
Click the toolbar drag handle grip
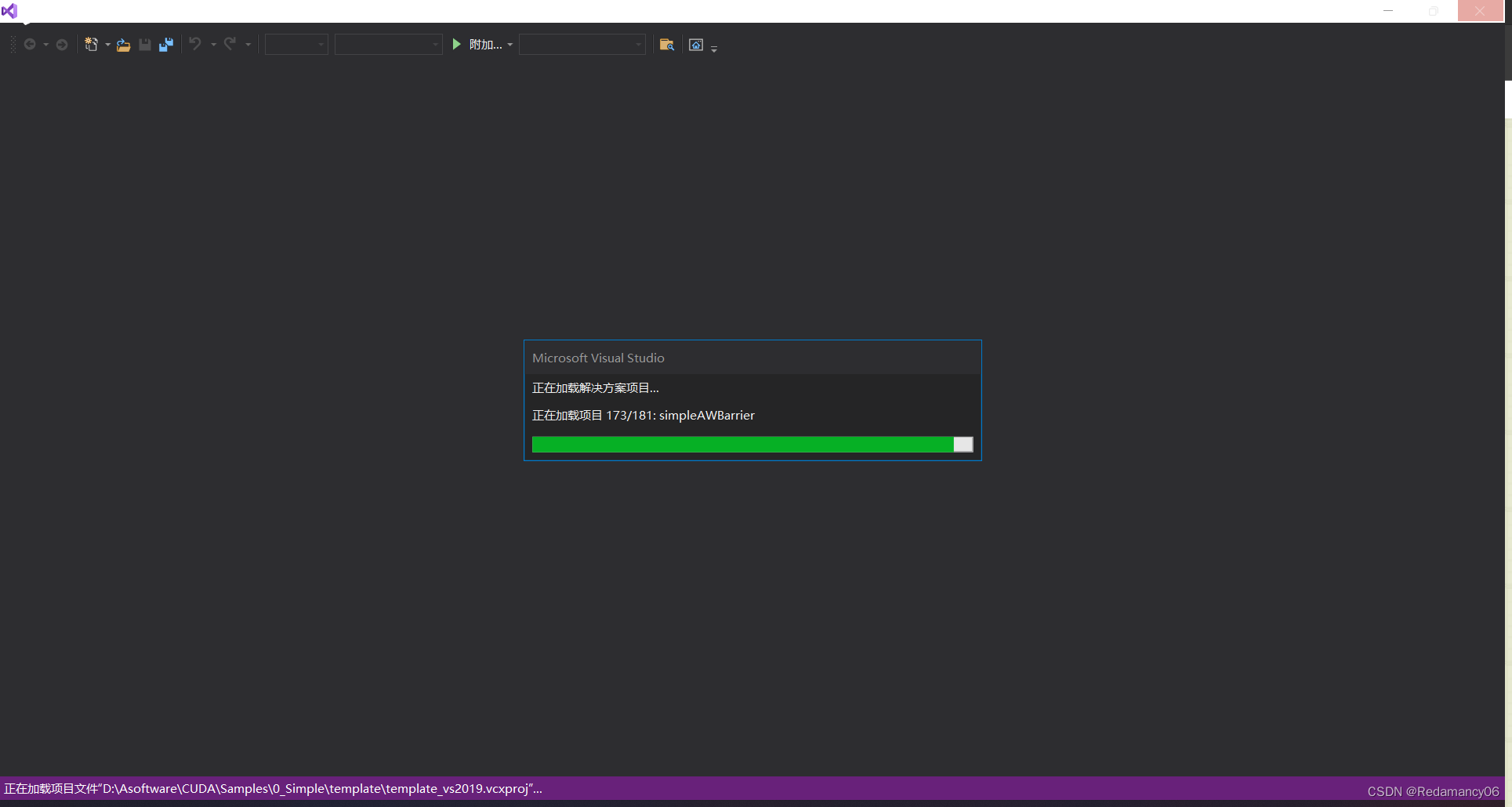[x=13, y=45]
